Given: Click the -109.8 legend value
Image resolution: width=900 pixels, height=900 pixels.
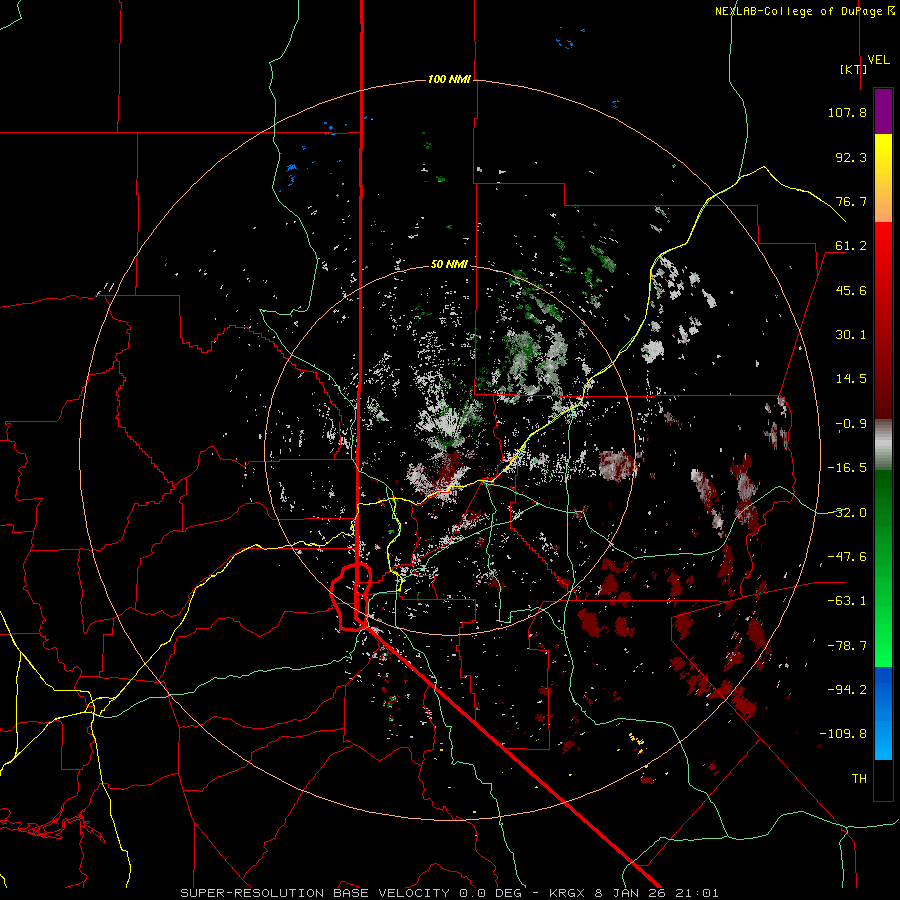Looking at the screenshot, I should tap(843, 734).
